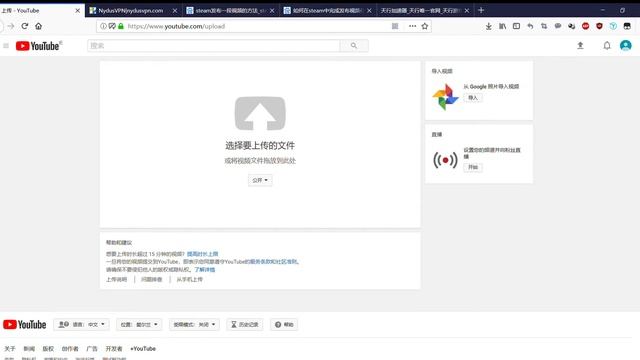Click the search magnifier button
Screen dimensions: 640x360
(x=354, y=46)
